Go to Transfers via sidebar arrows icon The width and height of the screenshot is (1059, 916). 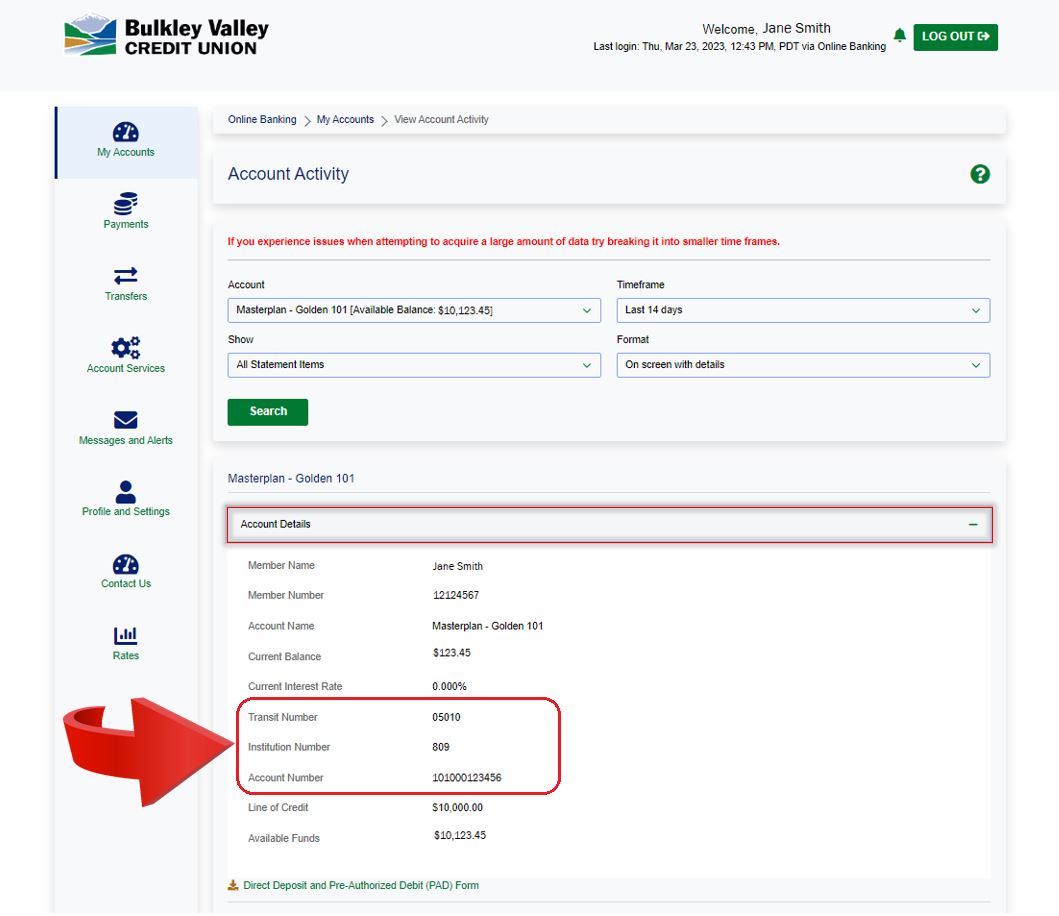coord(126,276)
